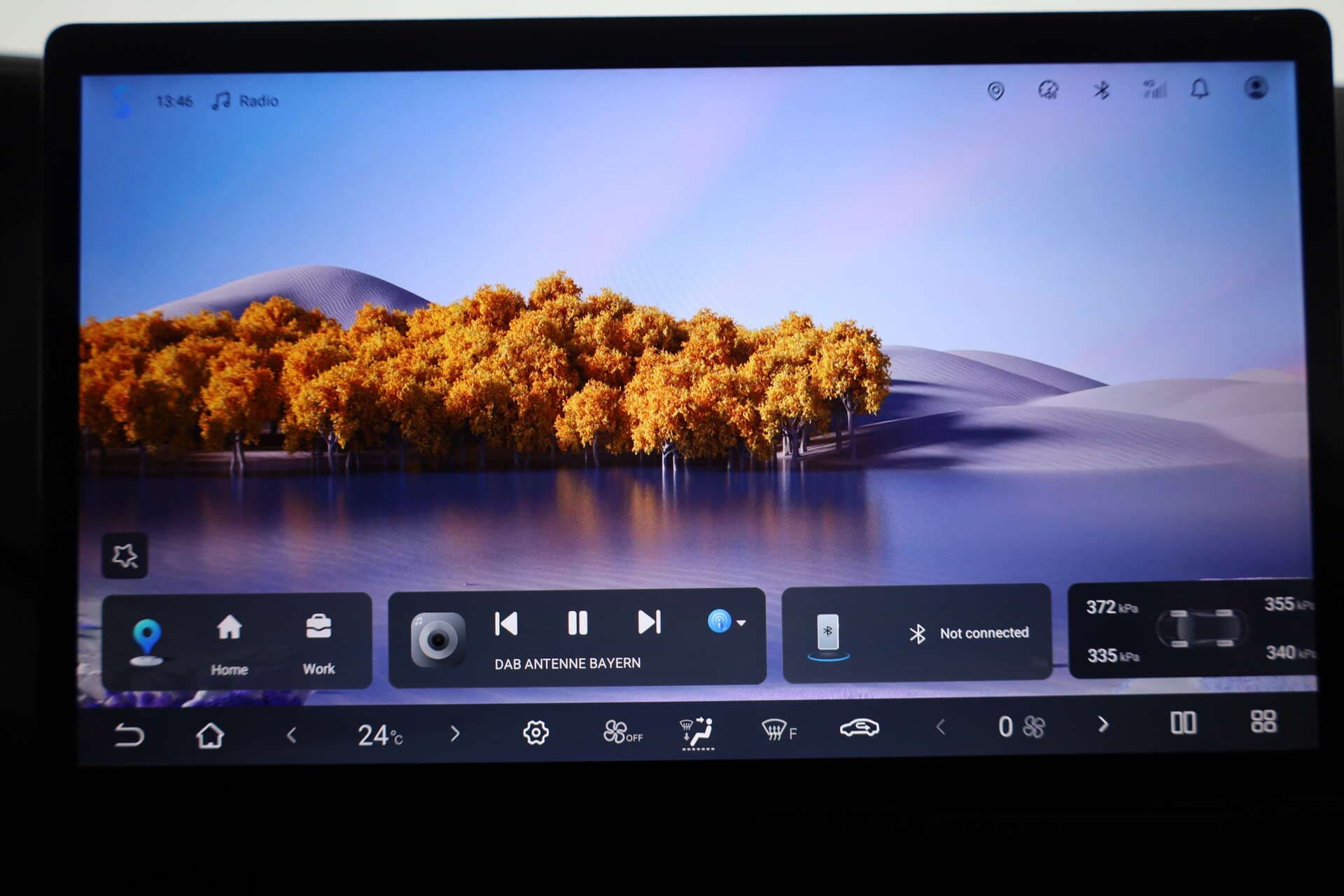Screen dimensions: 1344x896
Task: Toggle front windshield defrost
Action: (x=778, y=731)
